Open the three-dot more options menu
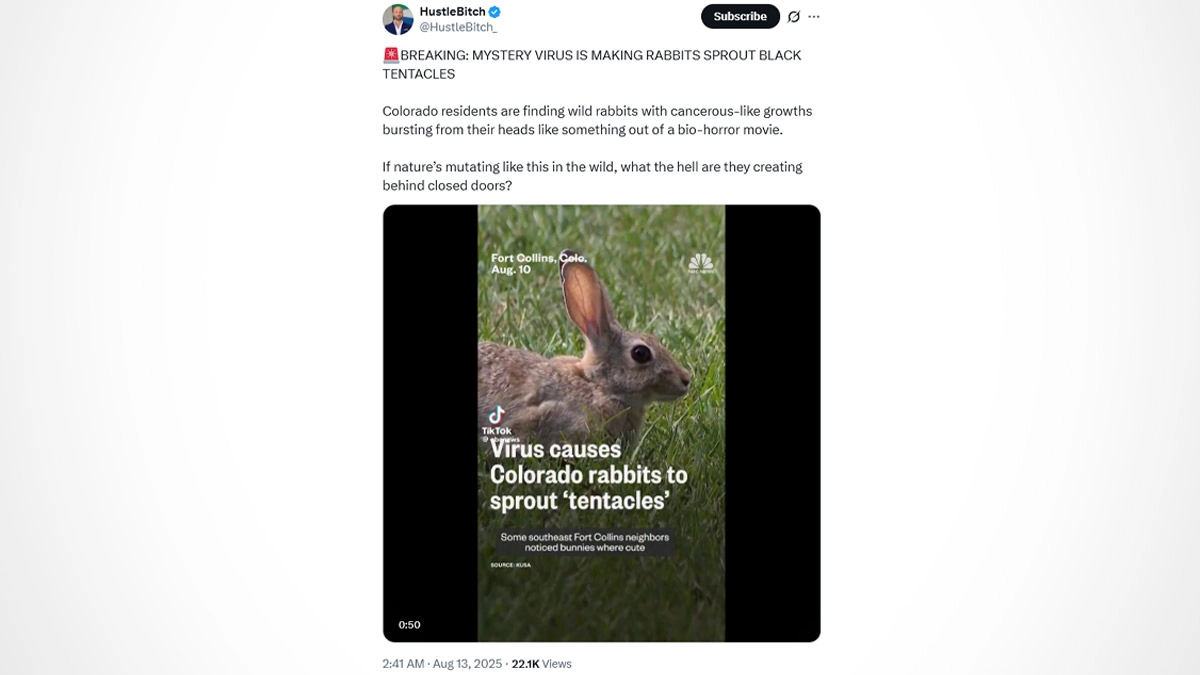1200x675 pixels. click(814, 17)
